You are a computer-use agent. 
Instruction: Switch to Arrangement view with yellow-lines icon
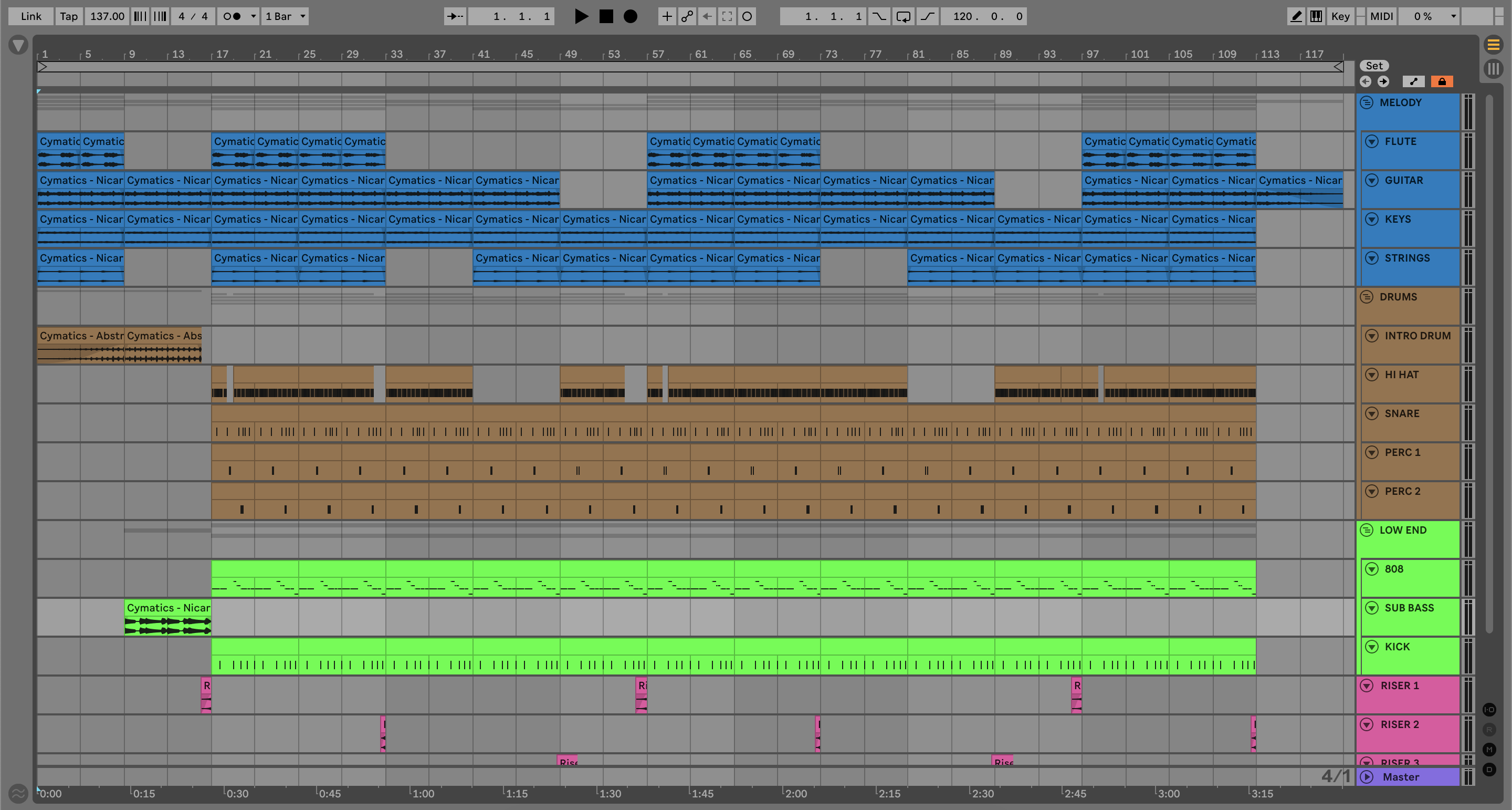[x=1493, y=45]
